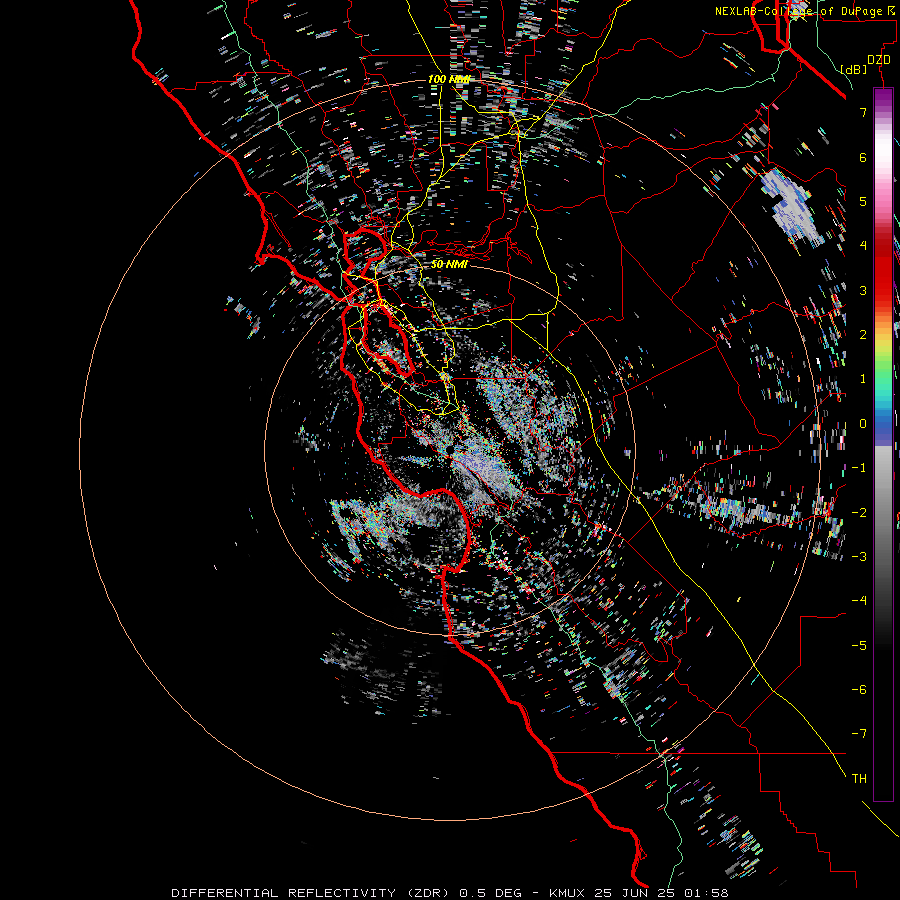Click the "1" value on the color scale
Image resolution: width=900 pixels, height=900 pixels.
[863, 379]
